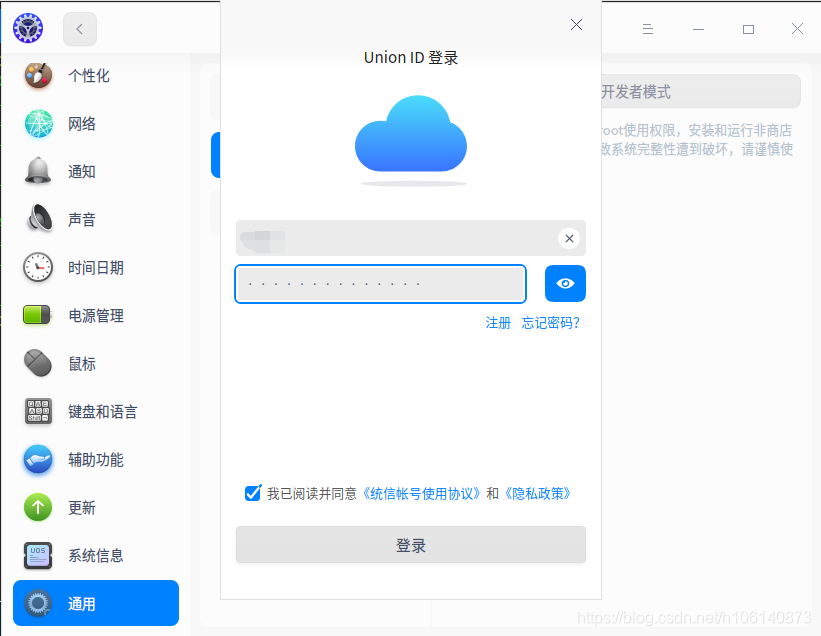
Task: Open the 键盘和语言 keyboard icon
Action: 38,411
